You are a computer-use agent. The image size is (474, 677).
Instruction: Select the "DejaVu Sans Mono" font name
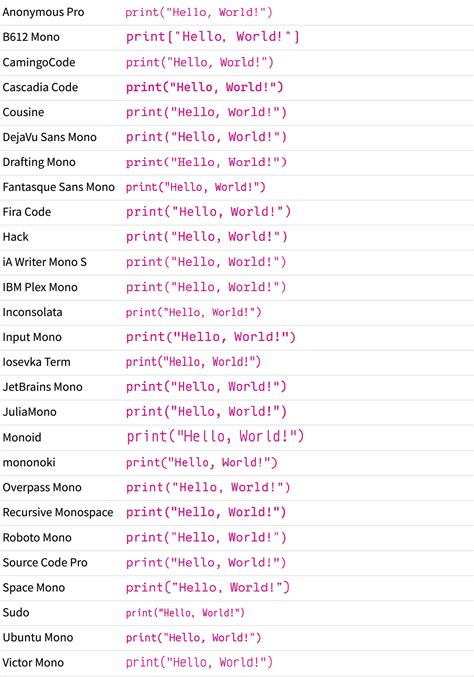(50, 137)
